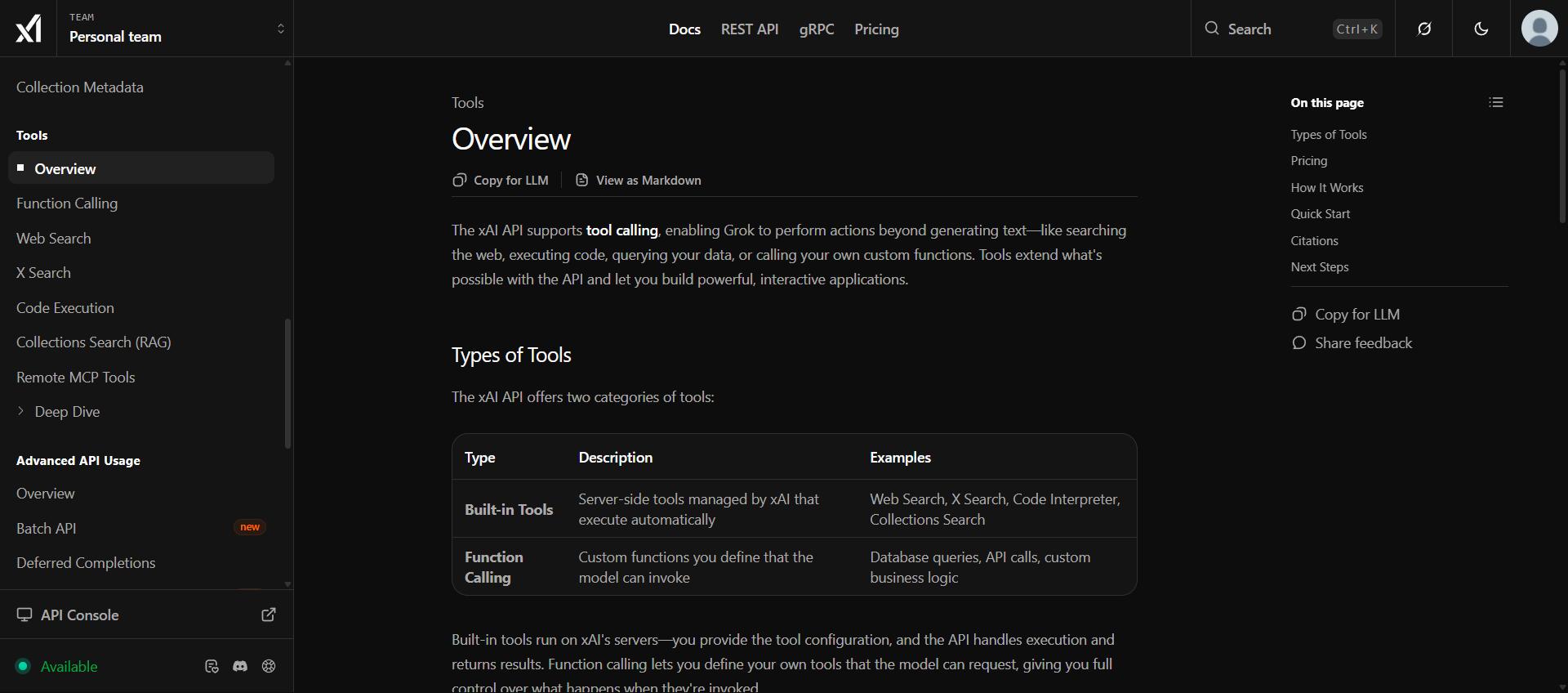Image resolution: width=1568 pixels, height=693 pixels.
Task: Open Collections Search (RAG) page
Action: click(94, 342)
